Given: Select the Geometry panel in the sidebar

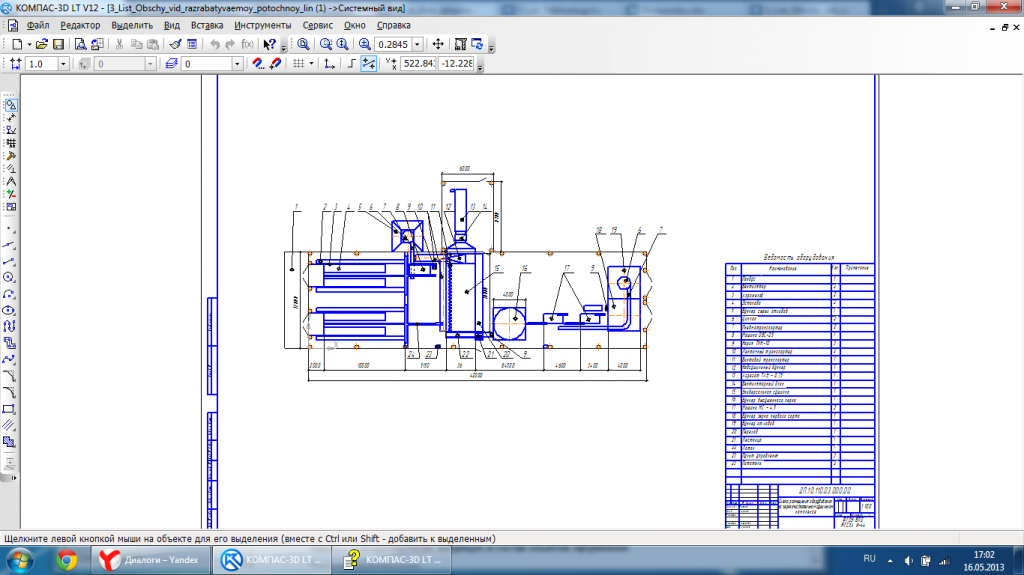Looking at the screenshot, I should click(x=10, y=105).
